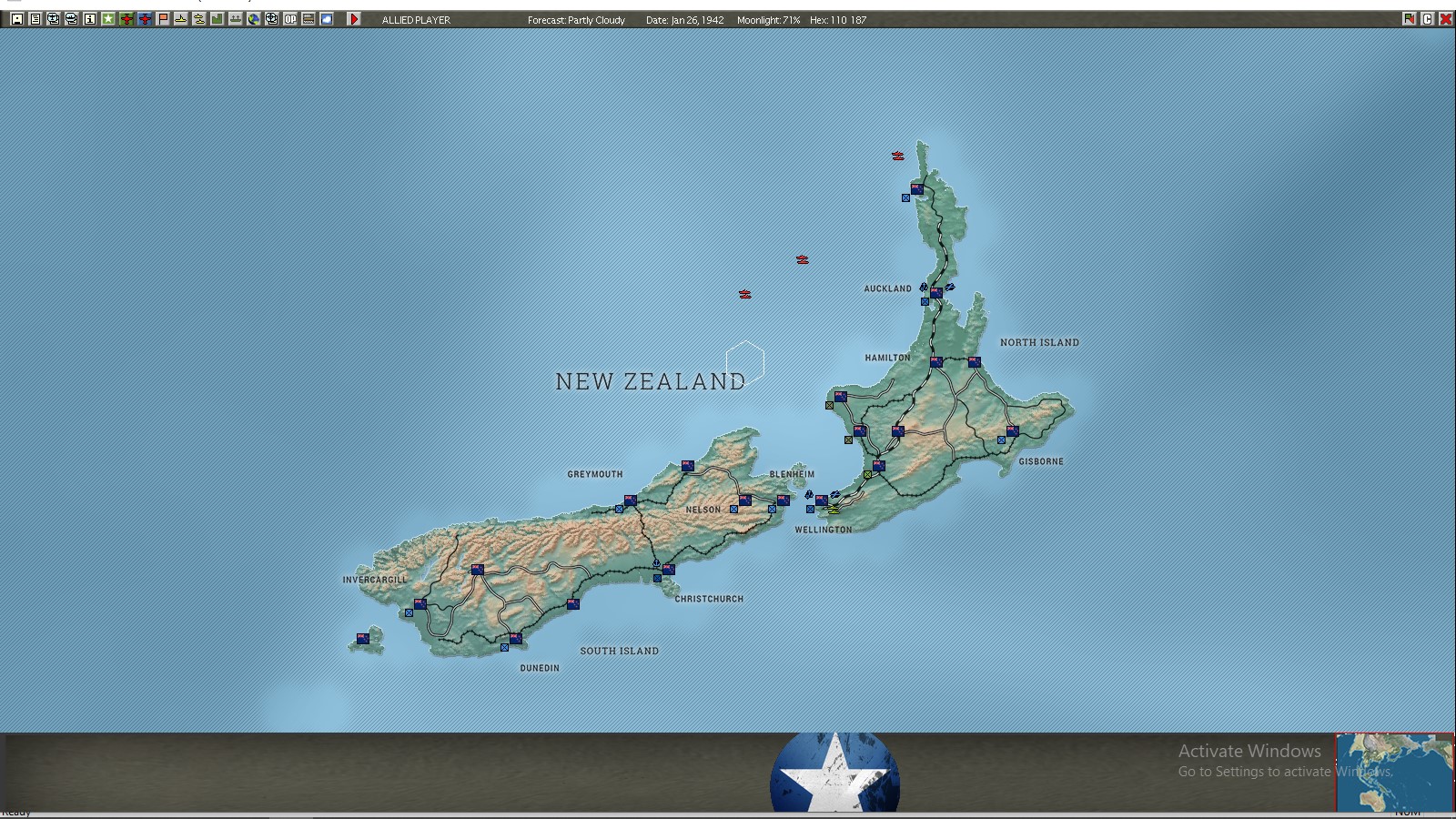1456x819 pixels.
Task: Select the base flag above Christchurch label
Action: click(x=669, y=570)
